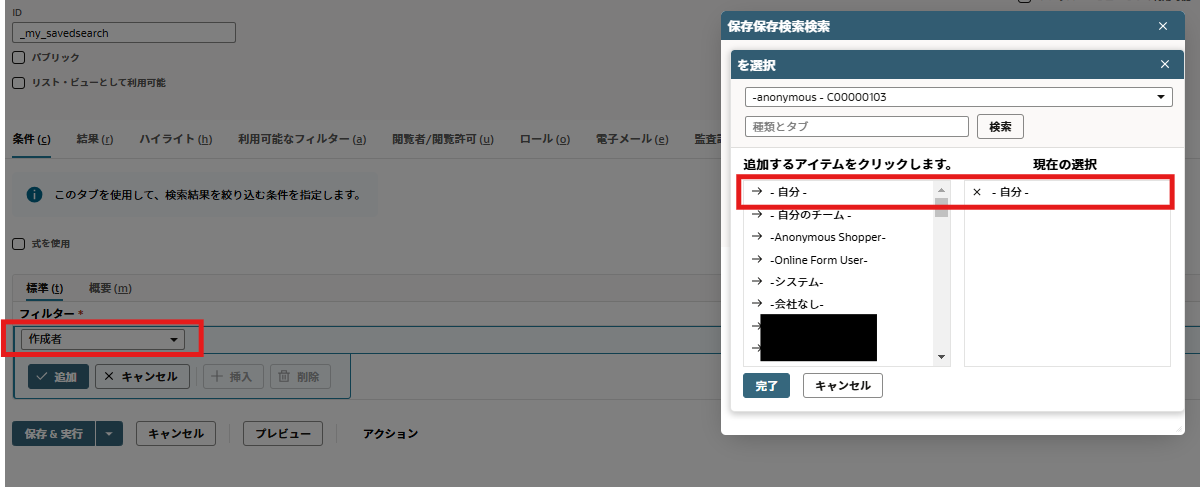
Task: Click the 追加 button
Action: tap(58, 377)
